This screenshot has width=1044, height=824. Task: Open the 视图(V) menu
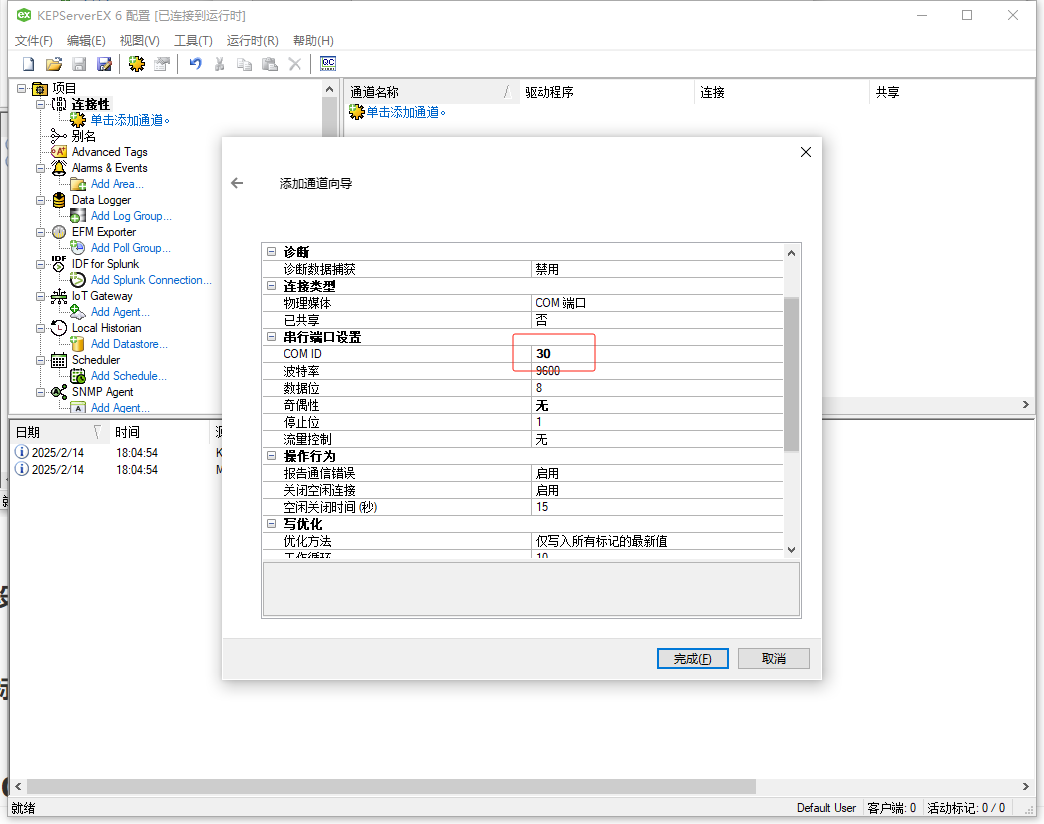click(x=140, y=41)
